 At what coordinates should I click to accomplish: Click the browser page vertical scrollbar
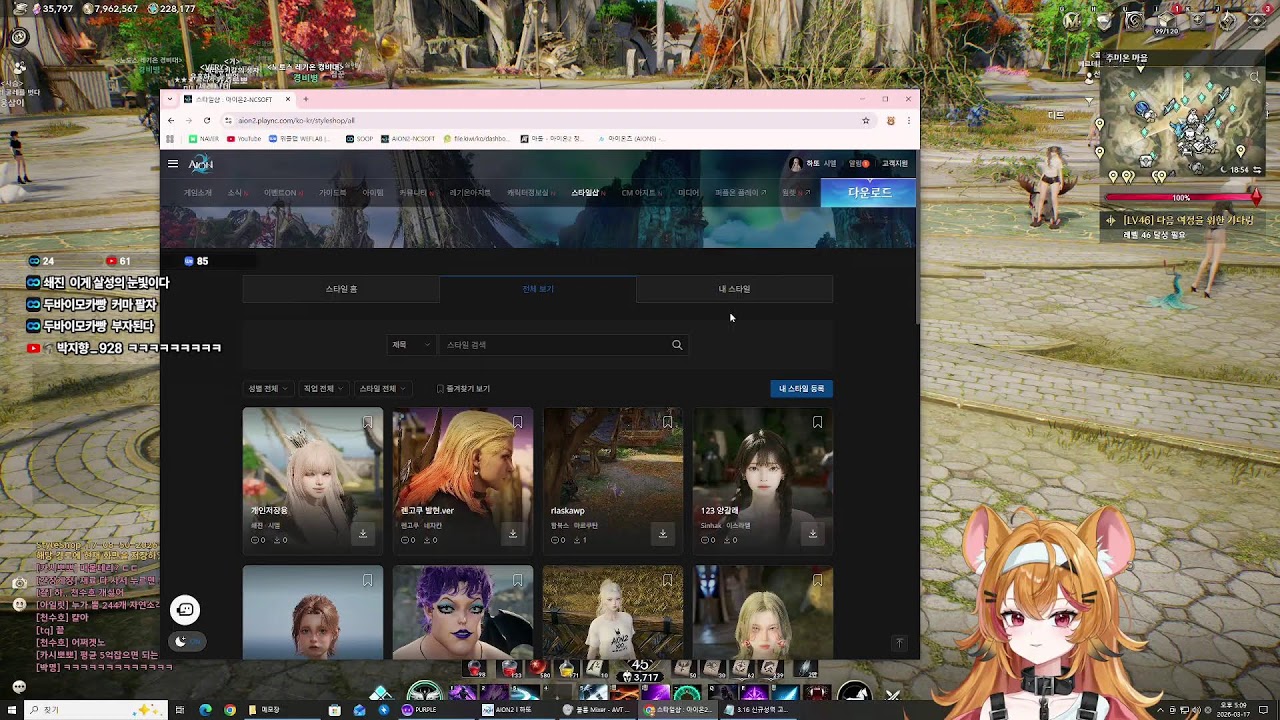click(917, 237)
